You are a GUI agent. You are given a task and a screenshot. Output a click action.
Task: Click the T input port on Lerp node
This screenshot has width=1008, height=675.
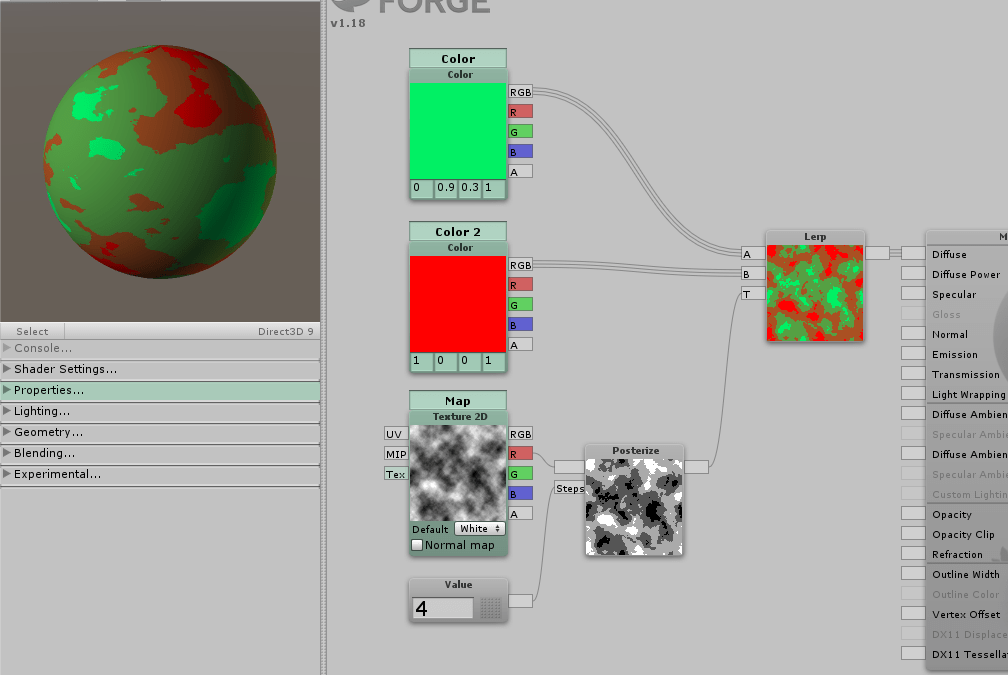(752, 294)
